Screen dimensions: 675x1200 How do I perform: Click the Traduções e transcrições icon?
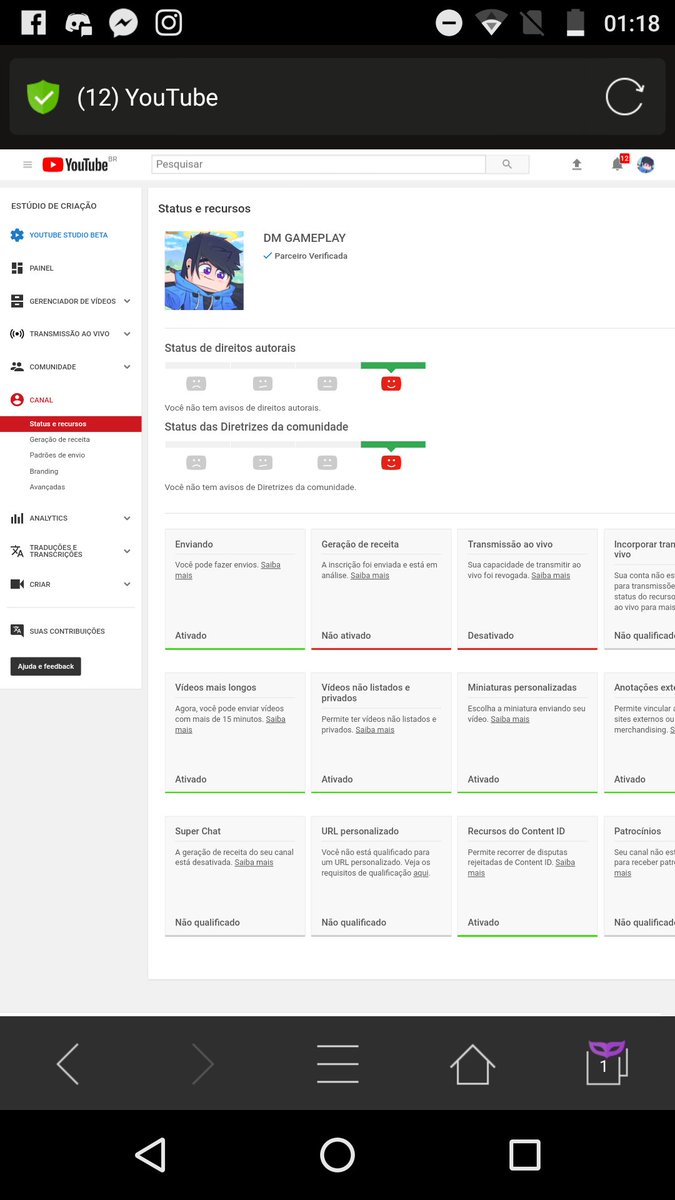pyautogui.click(x=17, y=551)
